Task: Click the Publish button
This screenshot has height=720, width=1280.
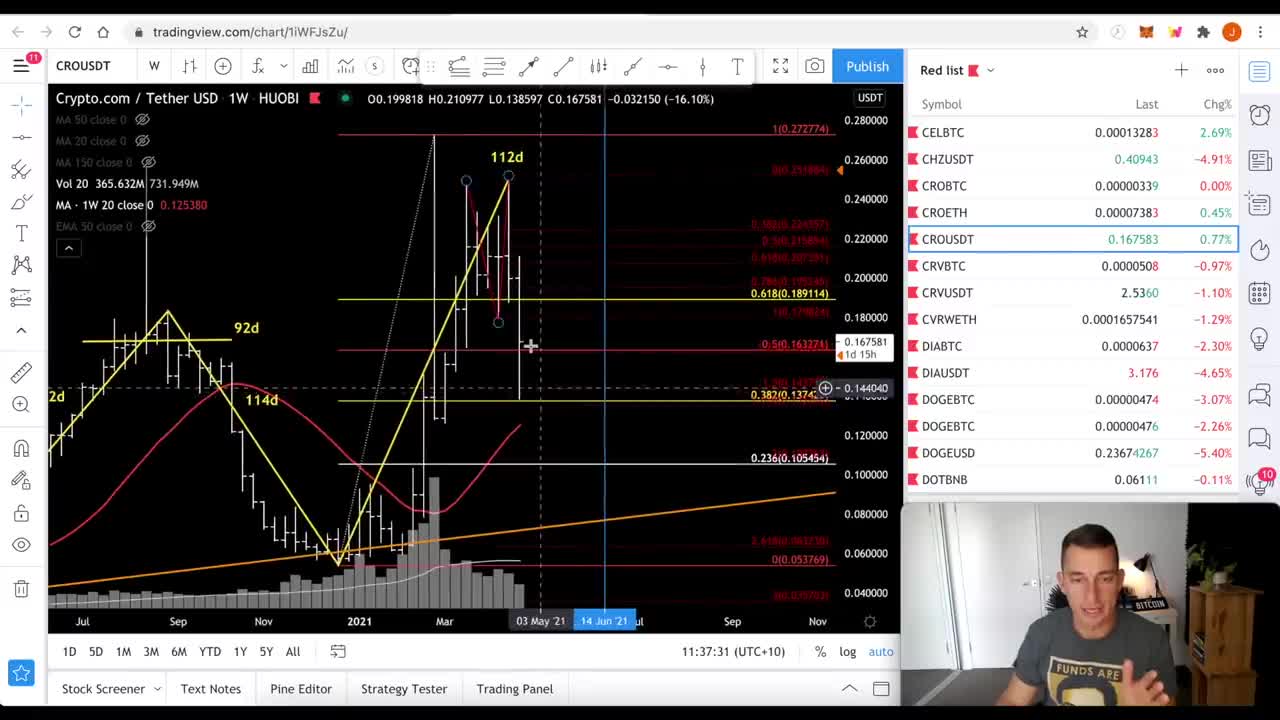Action: [867, 66]
